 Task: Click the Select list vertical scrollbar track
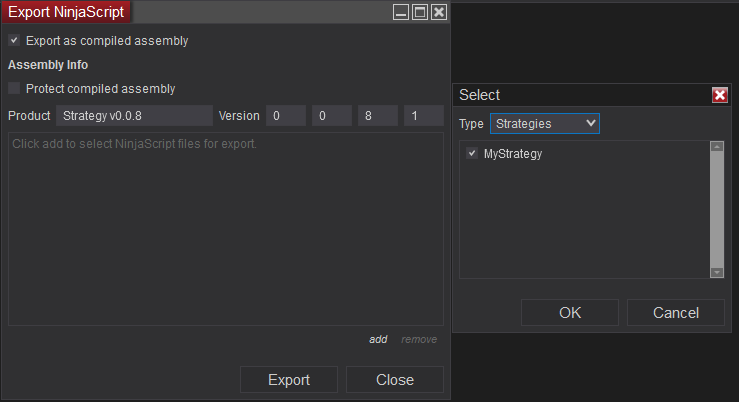pyautogui.click(x=716, y=210)
